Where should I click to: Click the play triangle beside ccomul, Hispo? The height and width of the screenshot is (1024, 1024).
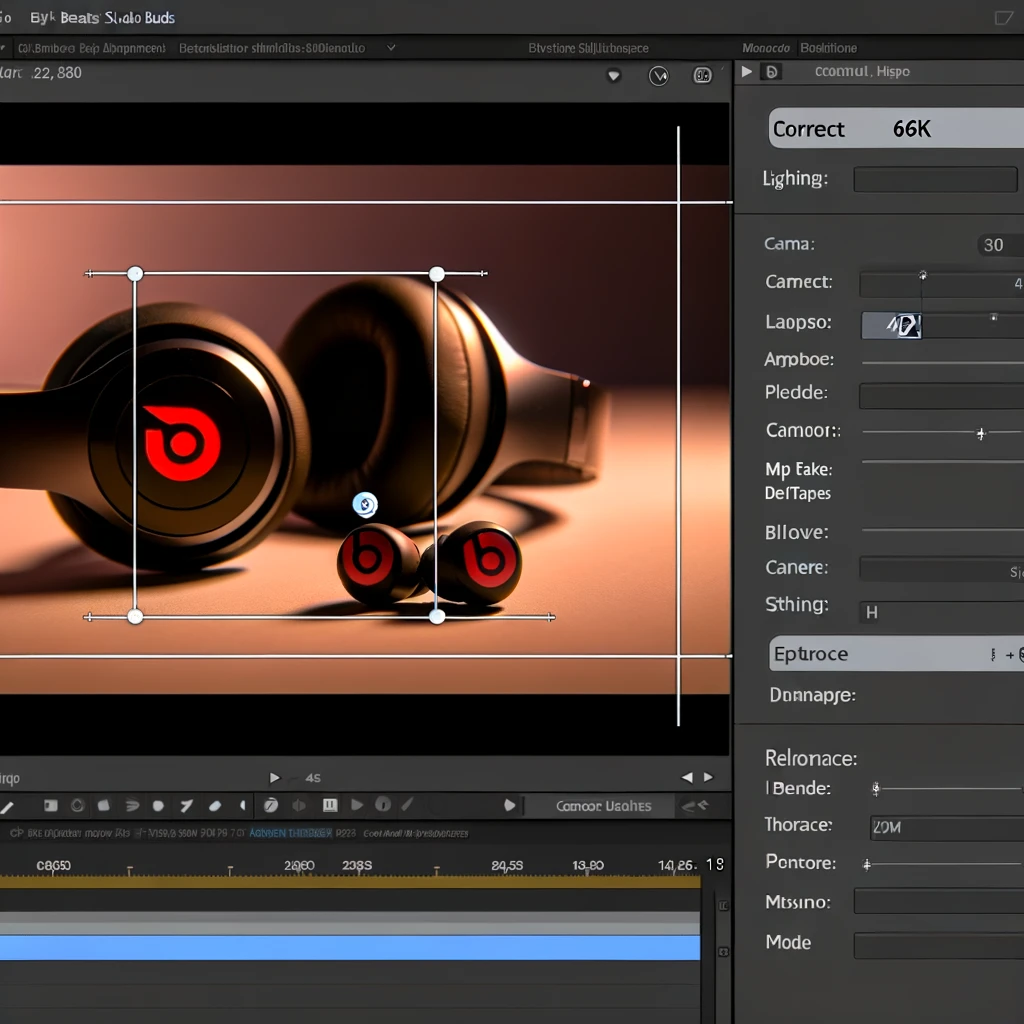click(x=746, y=72)
